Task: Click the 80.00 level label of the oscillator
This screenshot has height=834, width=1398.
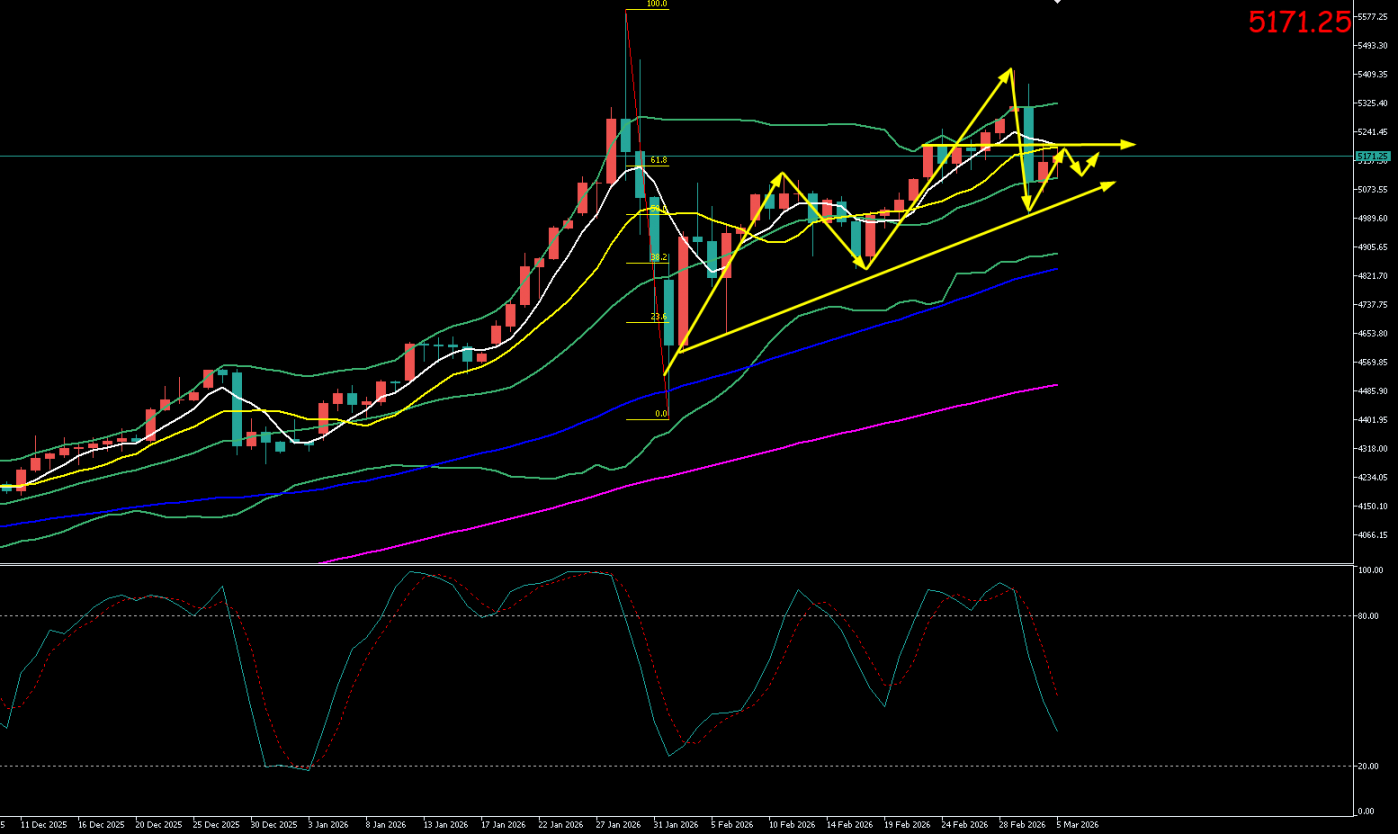Action: point(1369,616)
